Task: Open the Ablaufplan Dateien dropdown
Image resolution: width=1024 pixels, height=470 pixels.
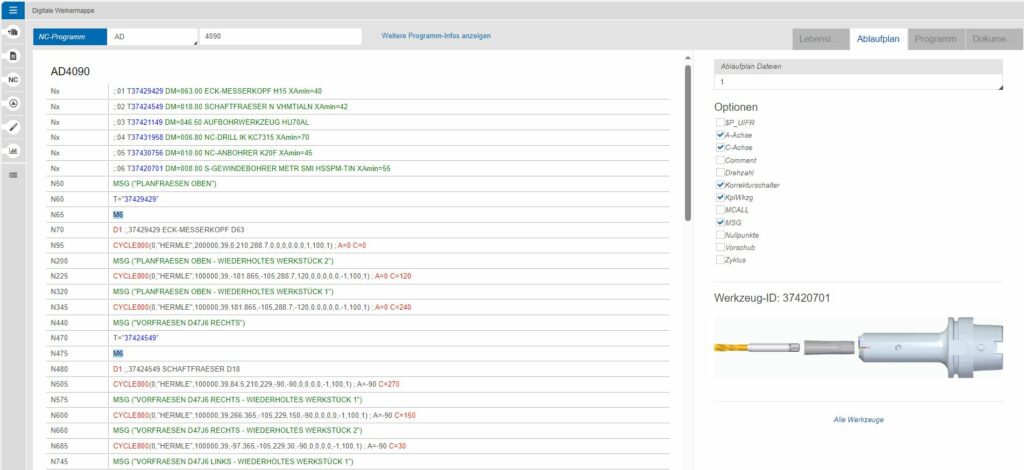Action: [859, 82]
